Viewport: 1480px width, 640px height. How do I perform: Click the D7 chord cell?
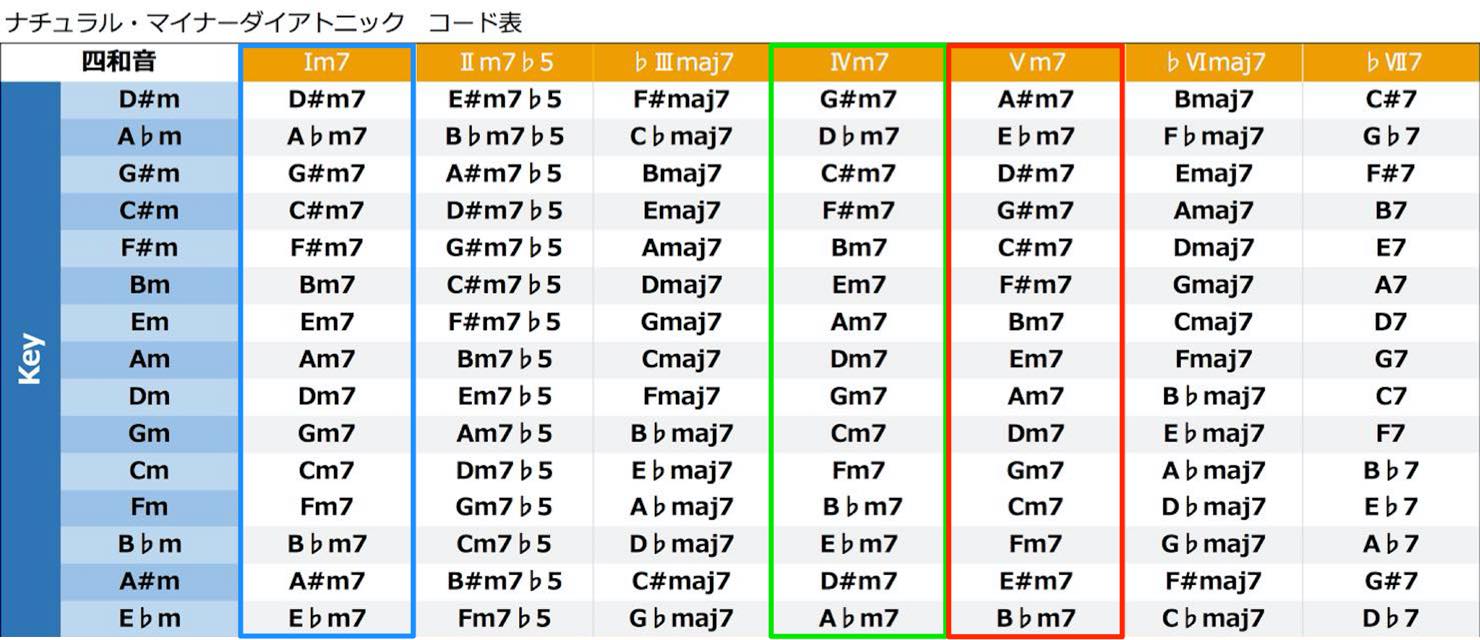[x=1391, y=322]
